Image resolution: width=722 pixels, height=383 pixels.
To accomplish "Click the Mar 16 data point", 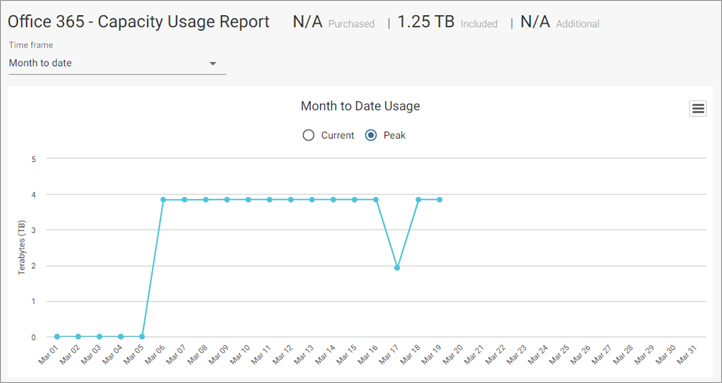I will coord(376,200).
